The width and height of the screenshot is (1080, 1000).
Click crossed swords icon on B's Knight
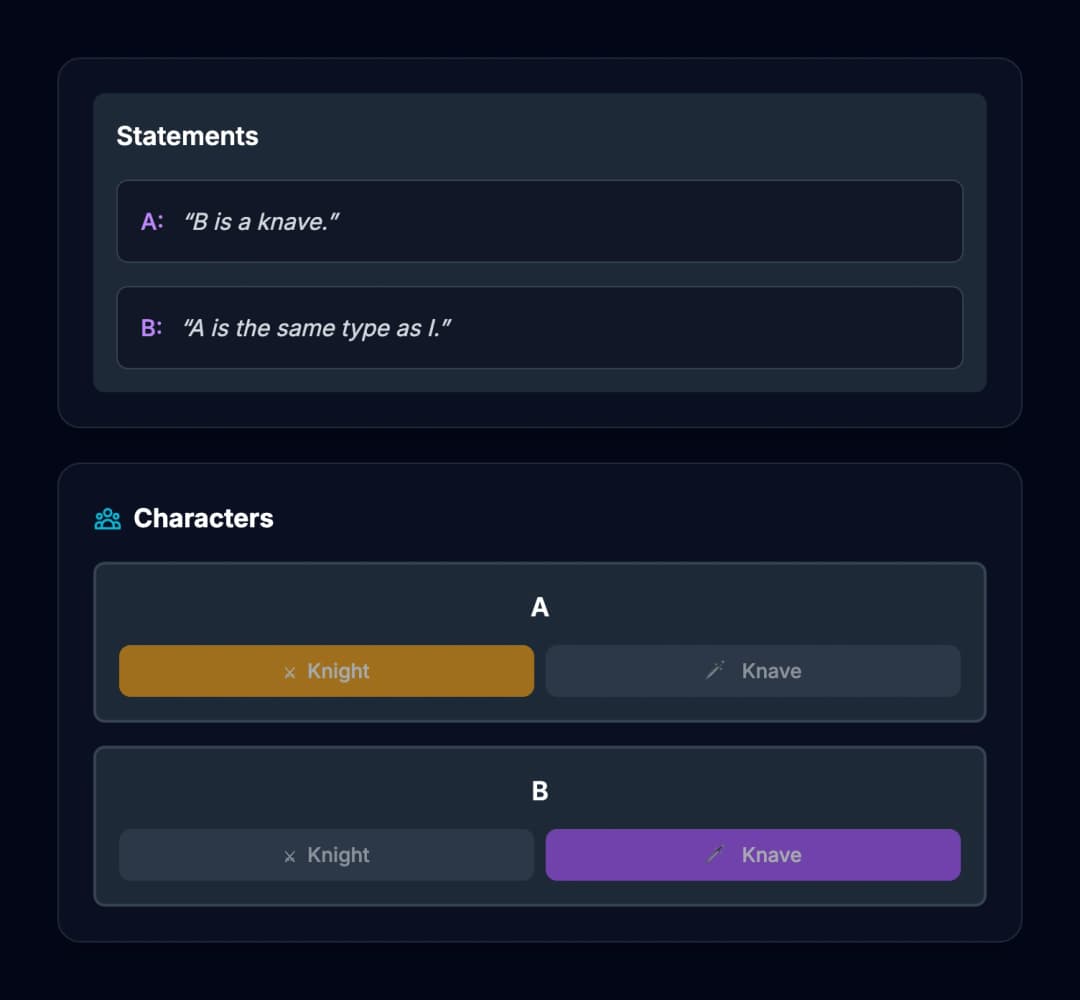tap(290, 856)
